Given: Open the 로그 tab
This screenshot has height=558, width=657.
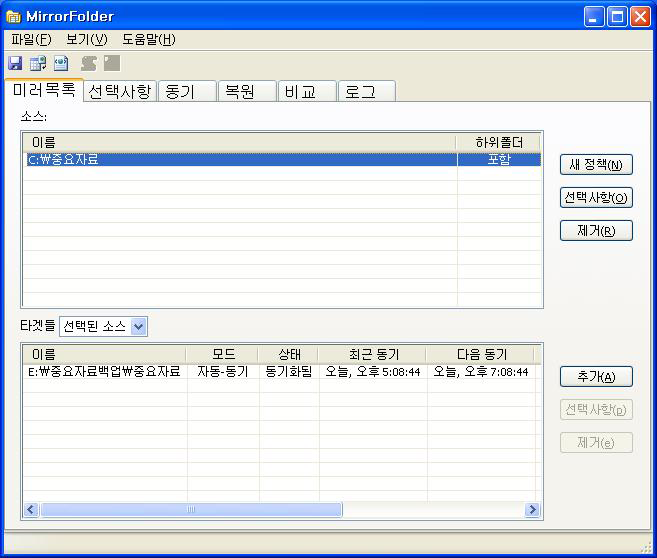Looking at the screenshot, I should [x=367, y=91].
